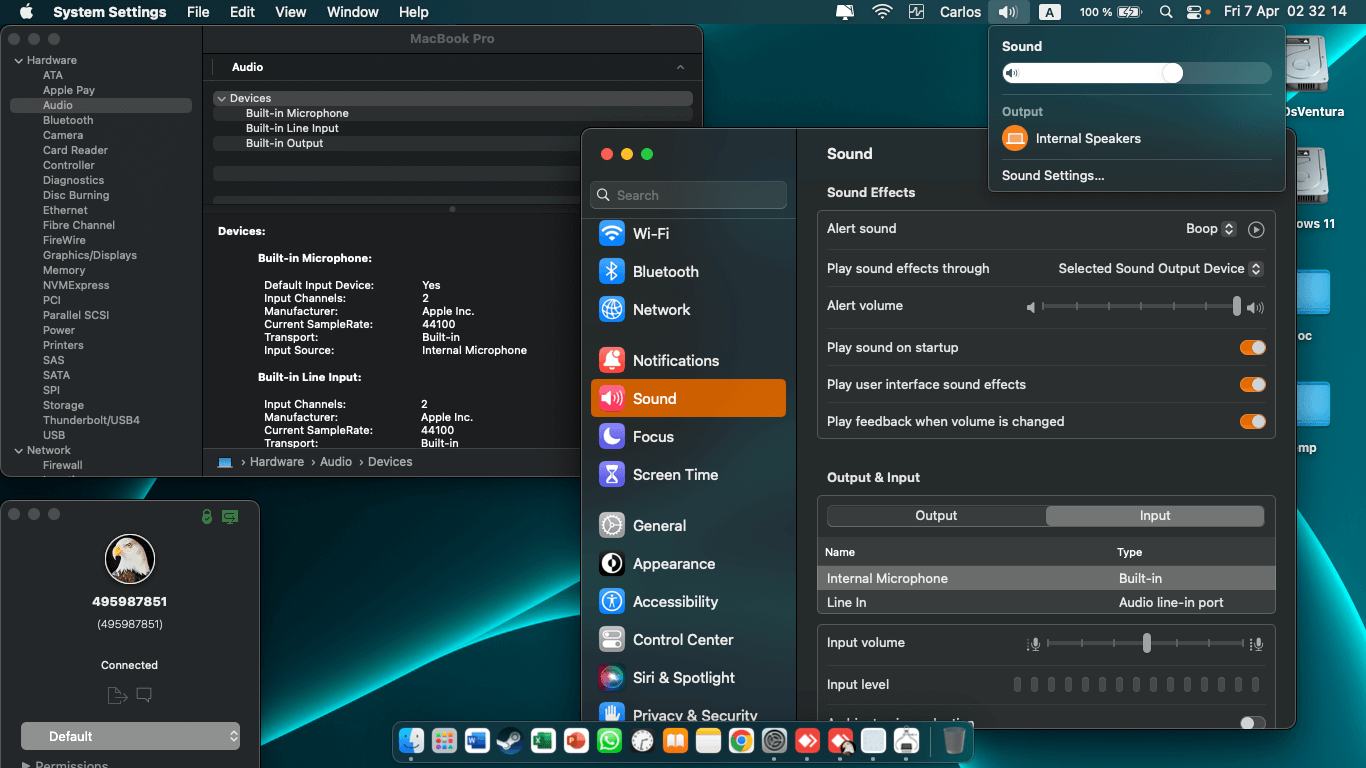Screen dimensions: 1366x768
Task: Select Bluetooth in System Information hardware list
Action: point(68,120)
